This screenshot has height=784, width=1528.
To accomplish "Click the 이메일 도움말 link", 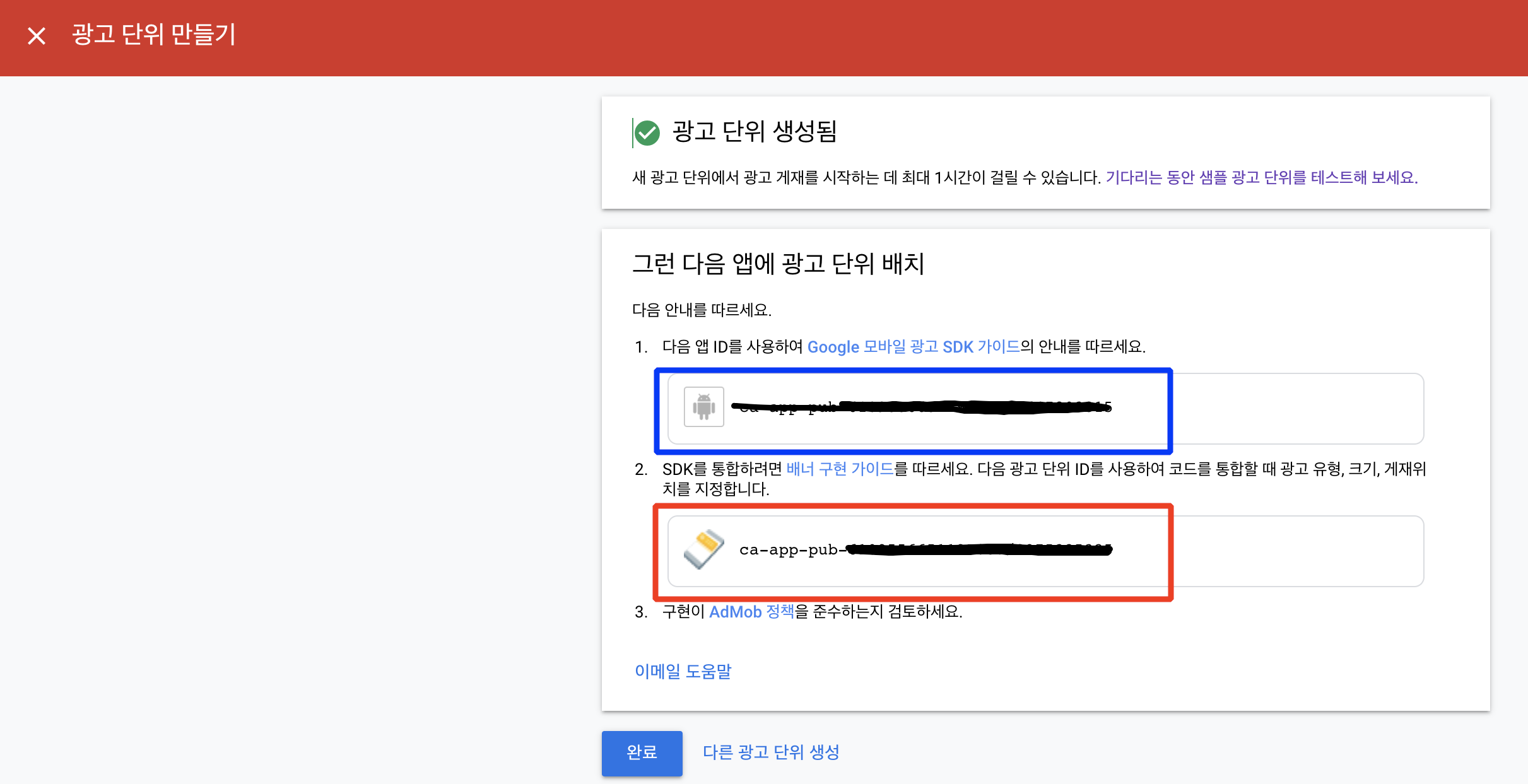I will pyautogui.click(x=683, y=671).
